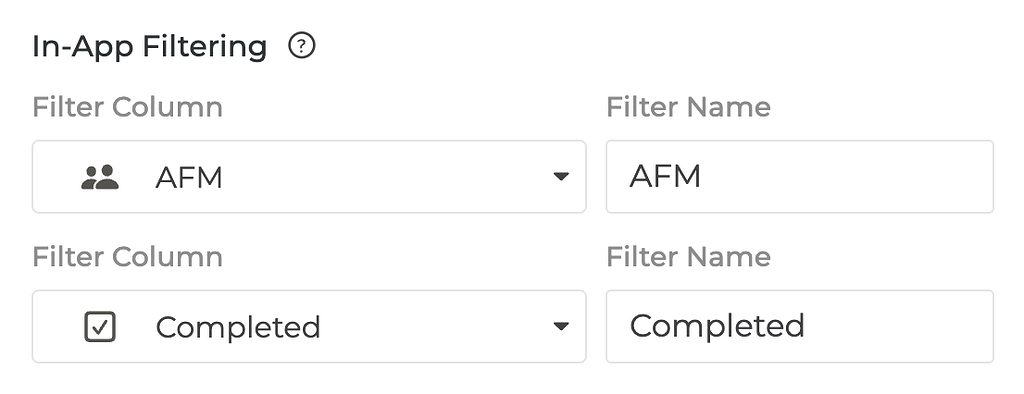Viewport: 1024px width, 394px height.
Task: Expand the AFM filter column dropdown arrow
Action: 560,176
